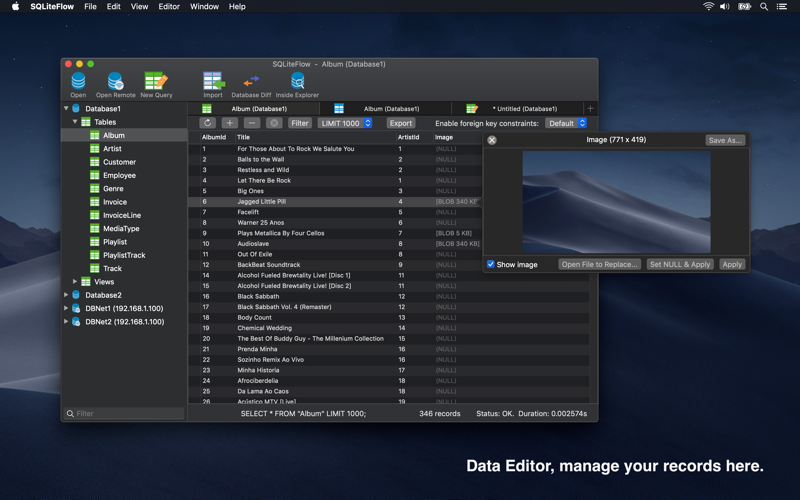
Task: Click Set NULL & Apply button
Action: click(x=680, y=264)
